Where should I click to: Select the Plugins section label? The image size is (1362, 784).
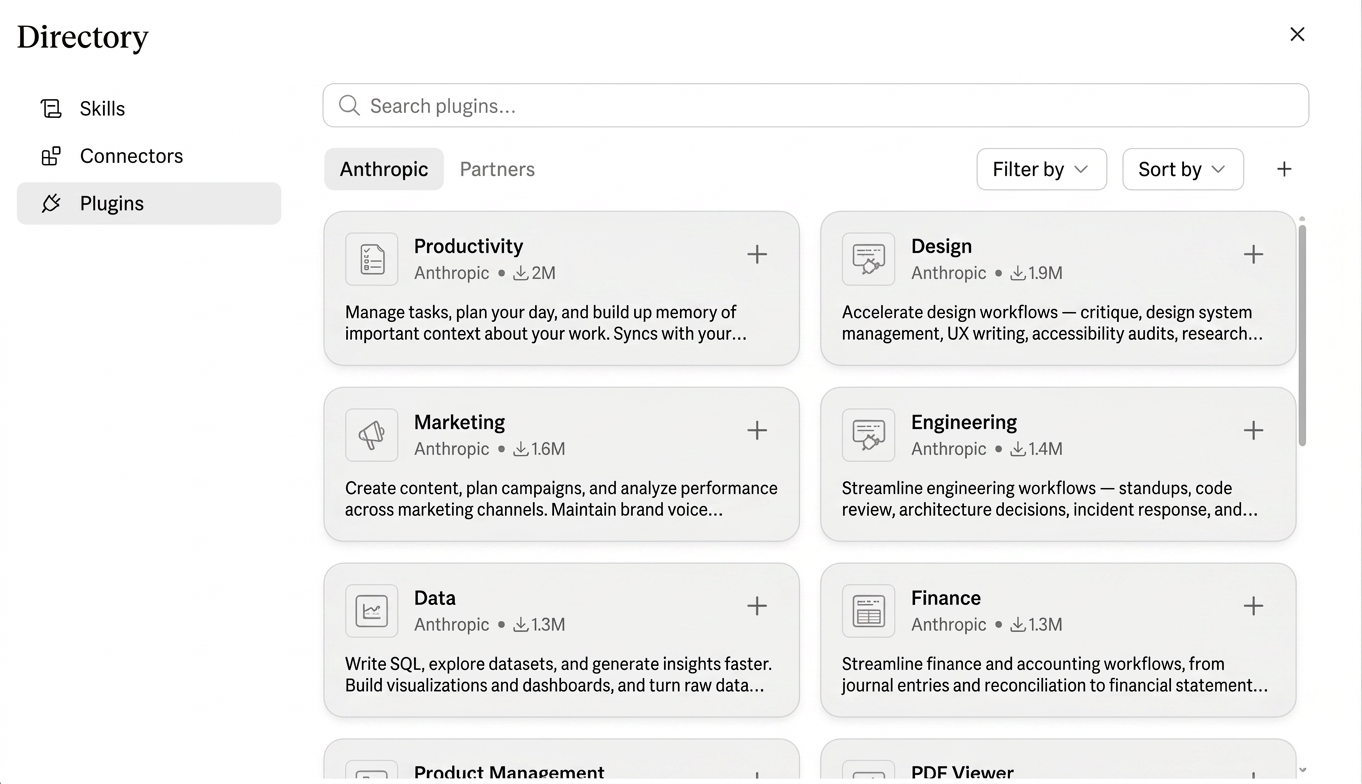point(112,203)
